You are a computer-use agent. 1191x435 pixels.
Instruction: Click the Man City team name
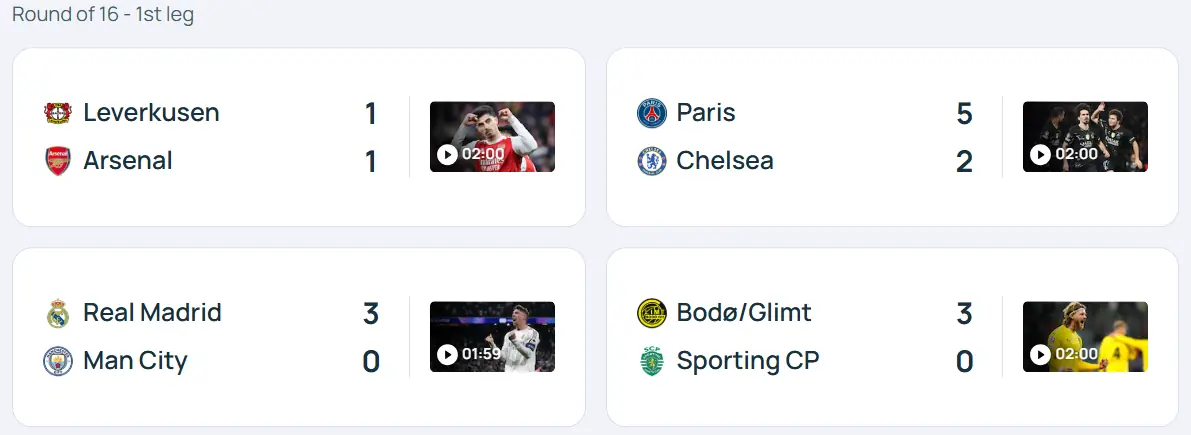(135, 361)
